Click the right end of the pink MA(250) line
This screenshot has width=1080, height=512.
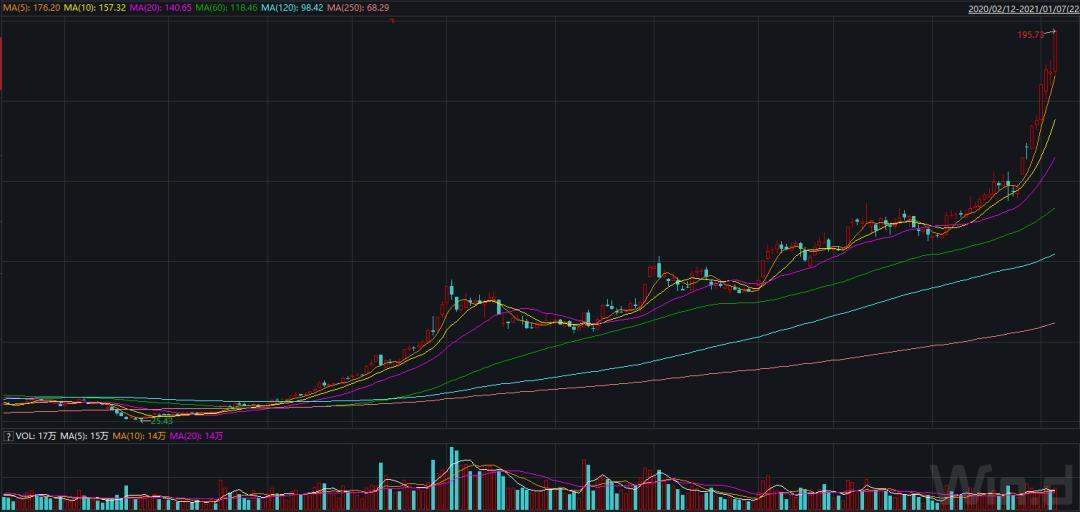point(1052,324)
